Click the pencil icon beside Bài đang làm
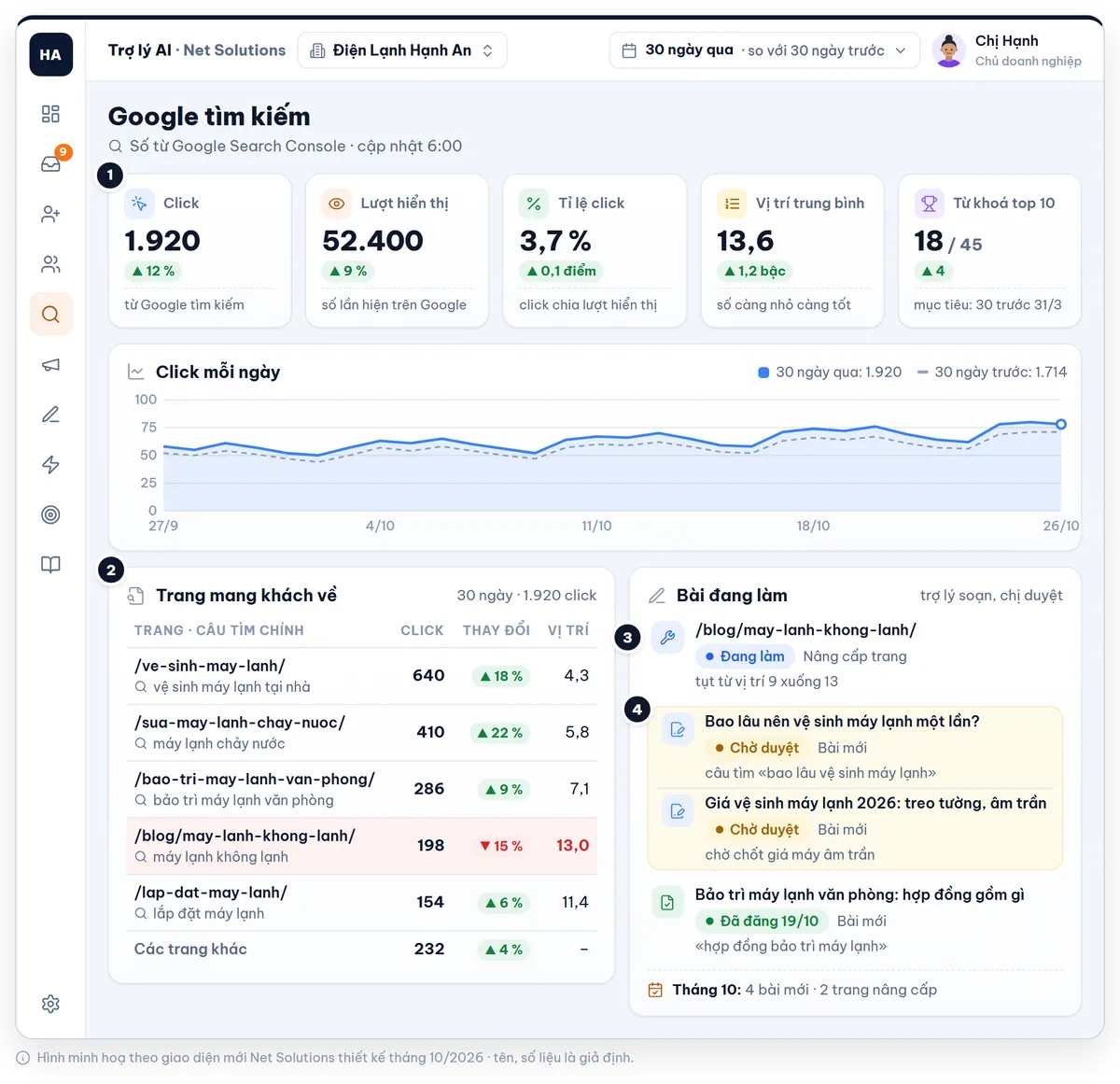Screen dimensions: 1120x1084 [657, 596]
